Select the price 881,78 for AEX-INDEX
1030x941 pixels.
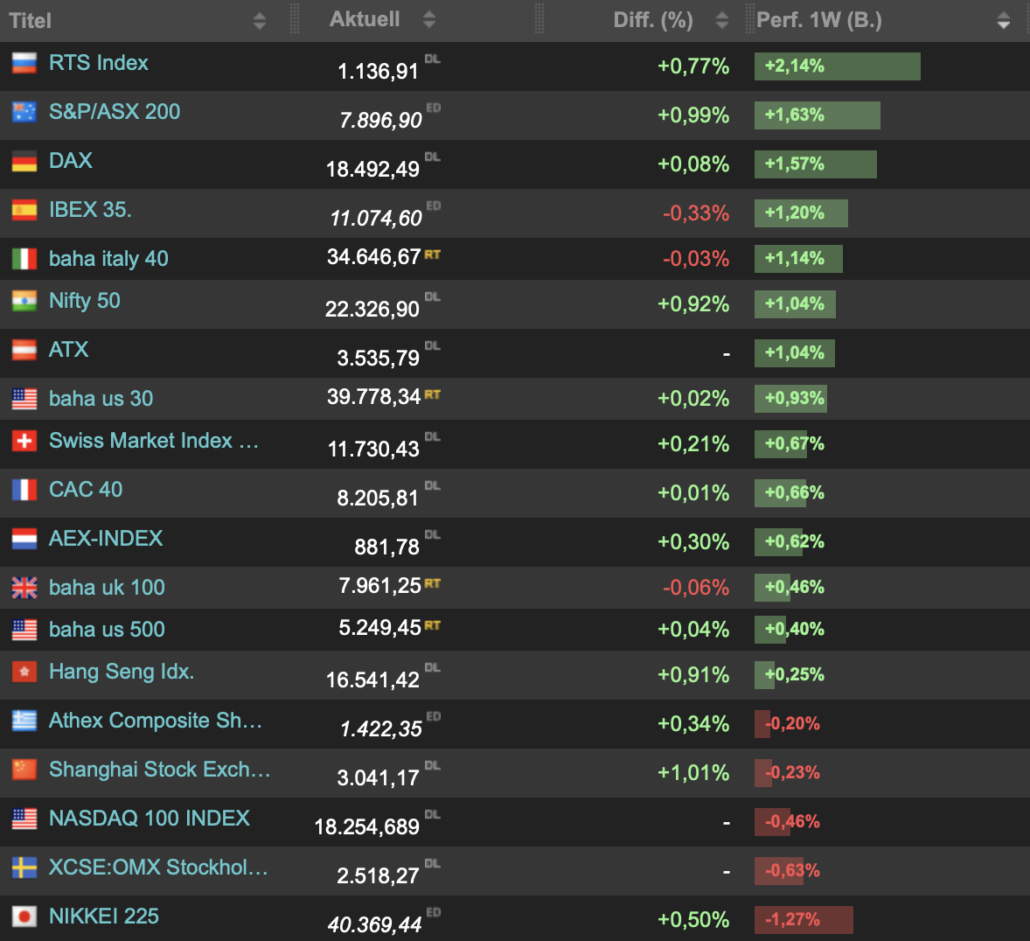[387, 548]
